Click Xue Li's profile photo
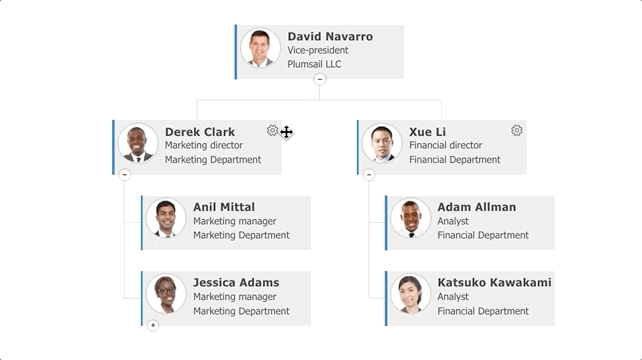 (x=382, y=143)
